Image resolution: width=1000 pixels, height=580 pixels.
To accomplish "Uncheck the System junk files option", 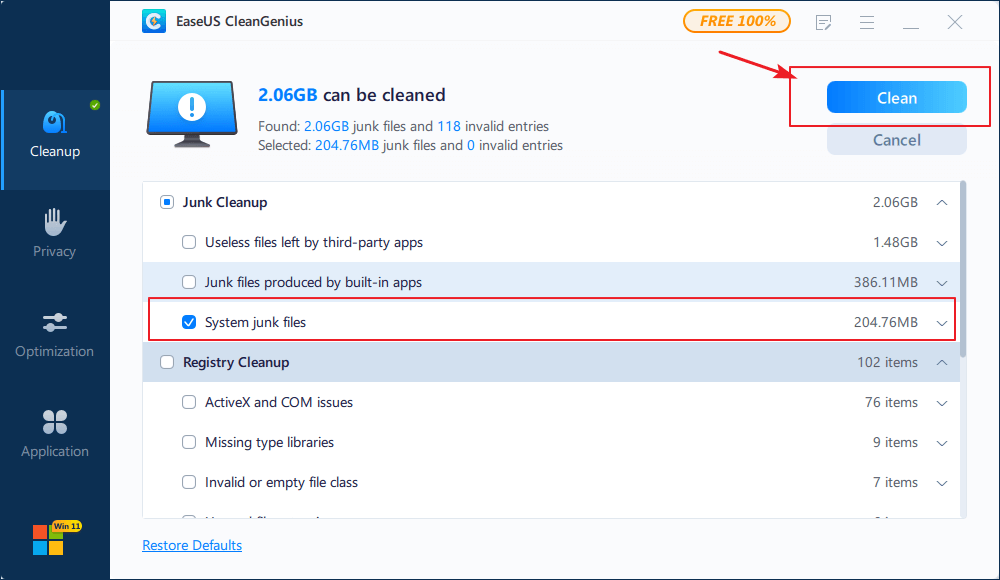I will (189, 322).
